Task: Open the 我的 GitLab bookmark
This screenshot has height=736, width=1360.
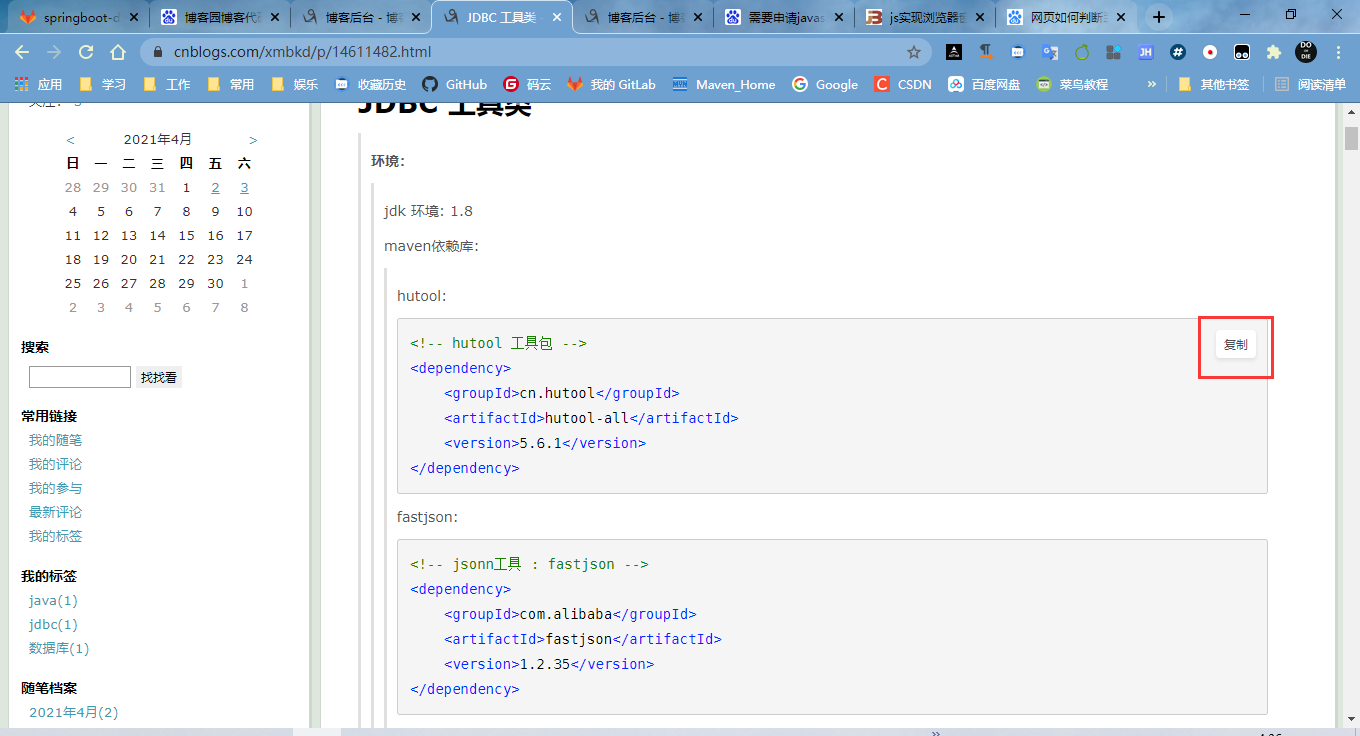Action: pos(611,85)
